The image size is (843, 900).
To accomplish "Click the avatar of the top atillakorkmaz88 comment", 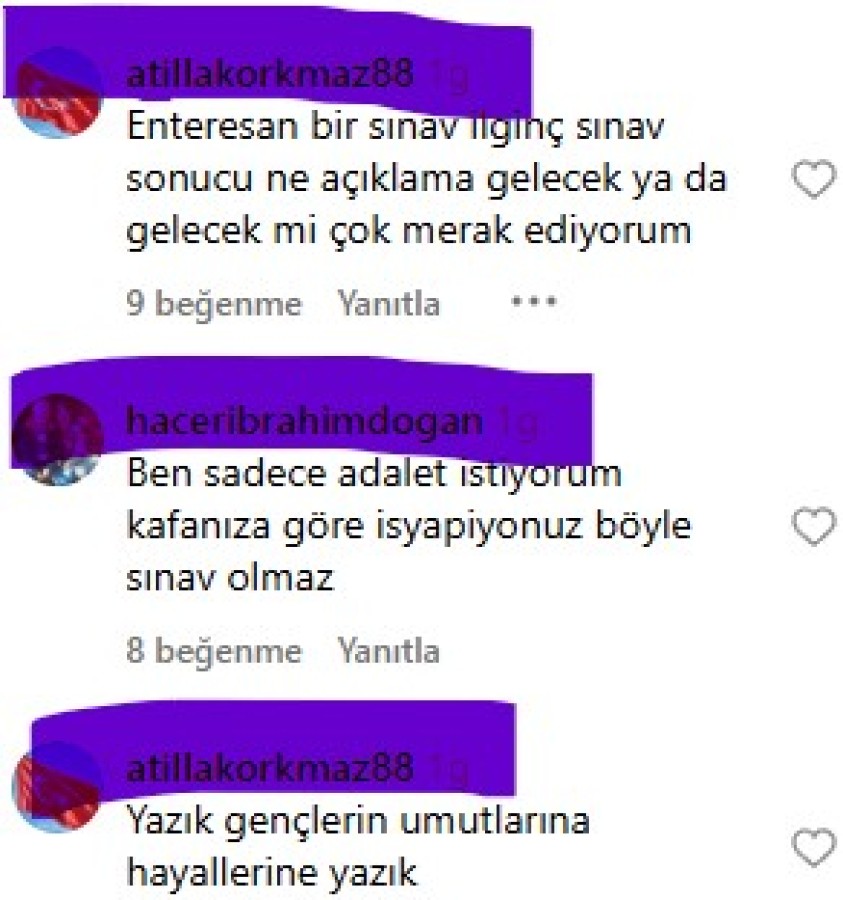I will (x=57, y=93).
